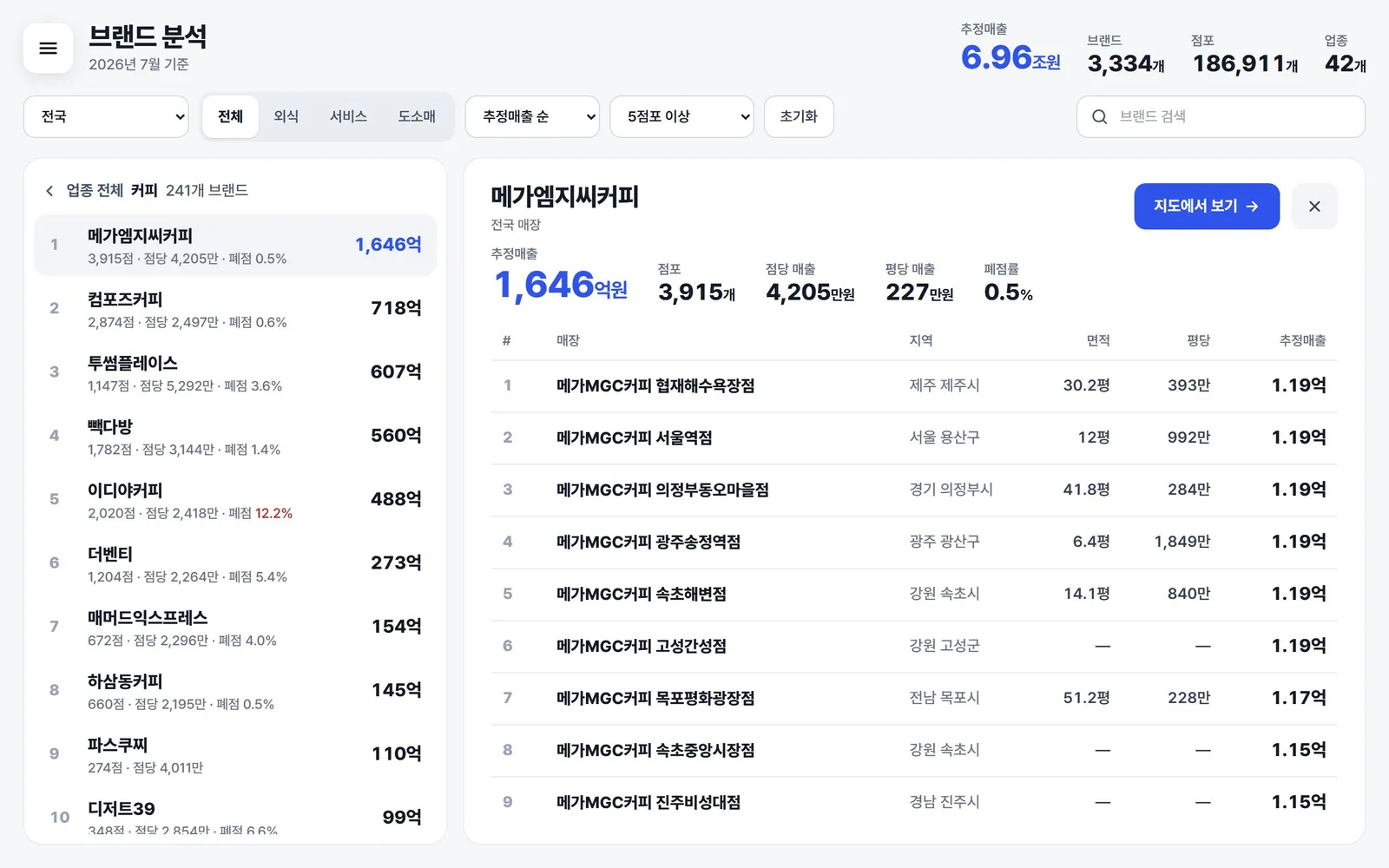Image resolution: width=1389 pixels, height=868 pixels.
Task: Close the 메가엠지씨커피 detail panel
Action: click(x=1314, y=207)
